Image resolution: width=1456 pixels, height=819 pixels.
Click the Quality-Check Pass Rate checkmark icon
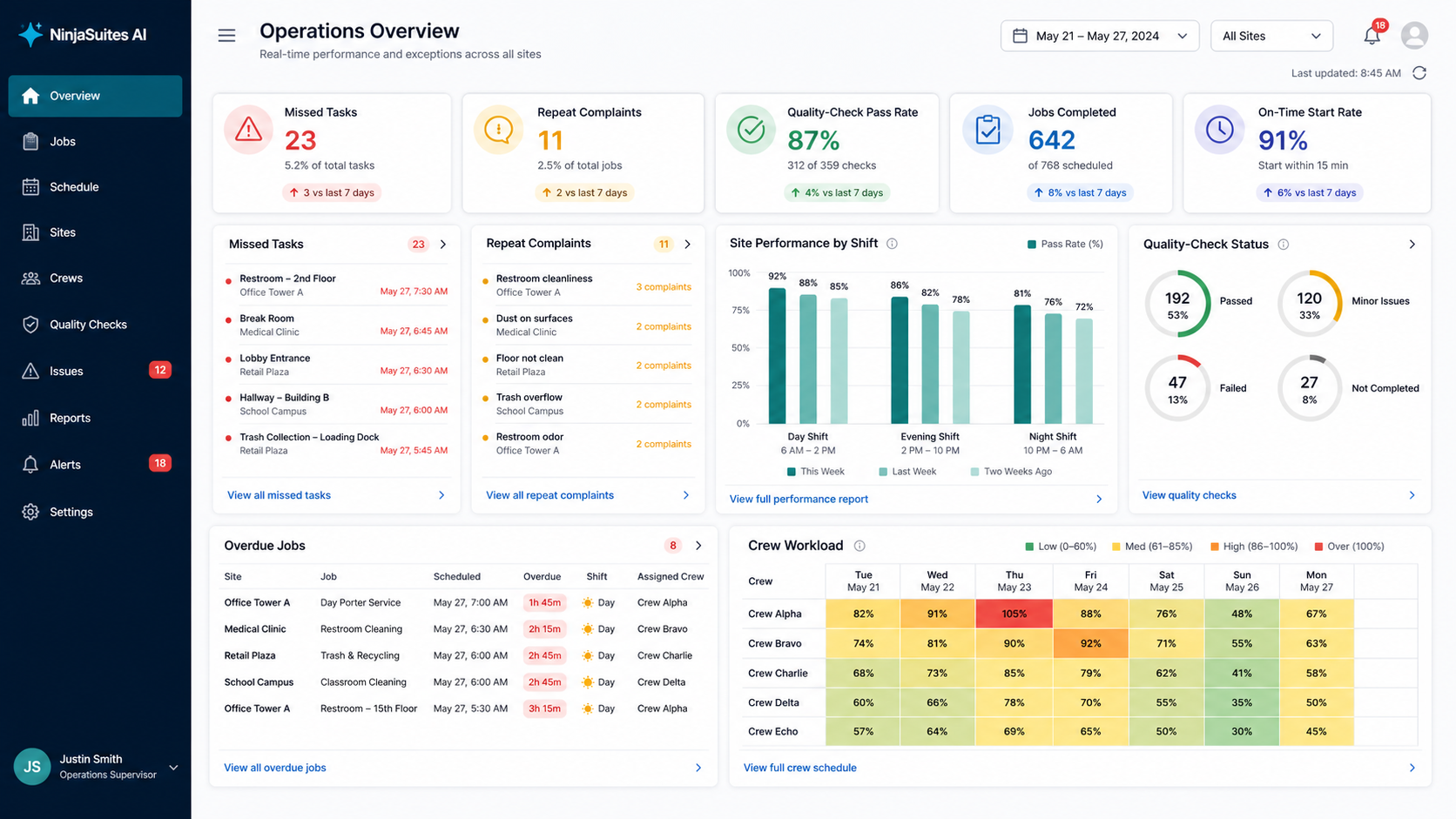click(x=751, y=130)
